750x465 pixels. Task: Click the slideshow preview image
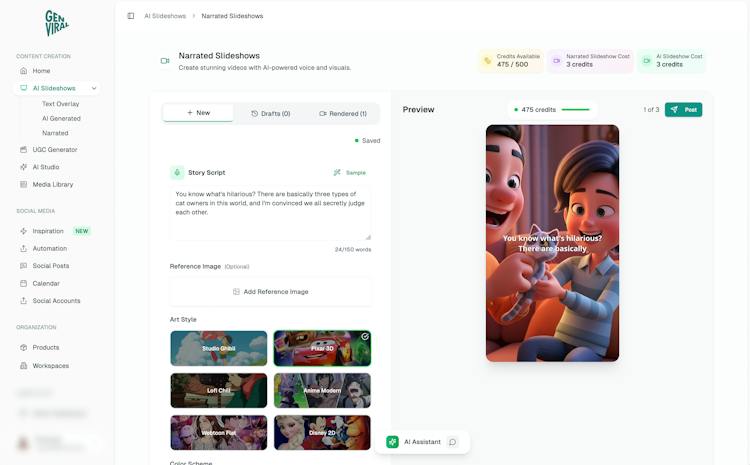click(552, 243)
